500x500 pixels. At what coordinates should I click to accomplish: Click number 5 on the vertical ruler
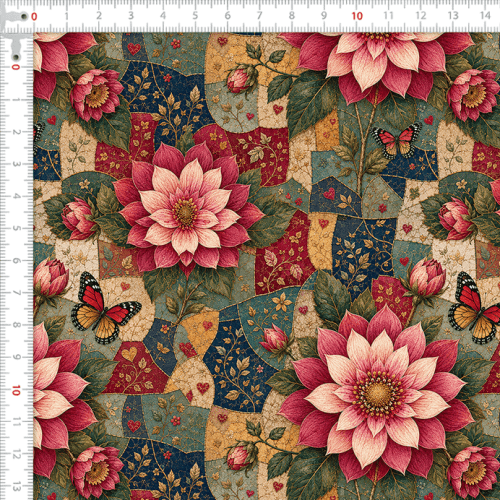[x=16, y=228]
